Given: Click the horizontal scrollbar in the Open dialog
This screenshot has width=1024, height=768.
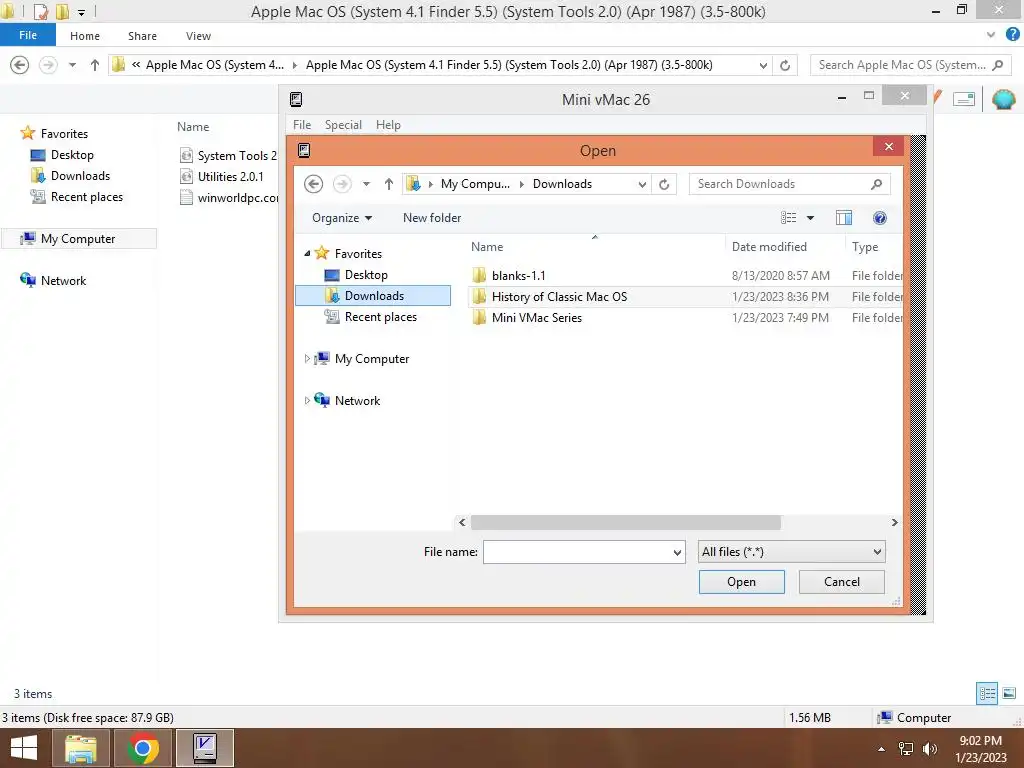Looking at the screenshot, I should [x=626, y=522].
